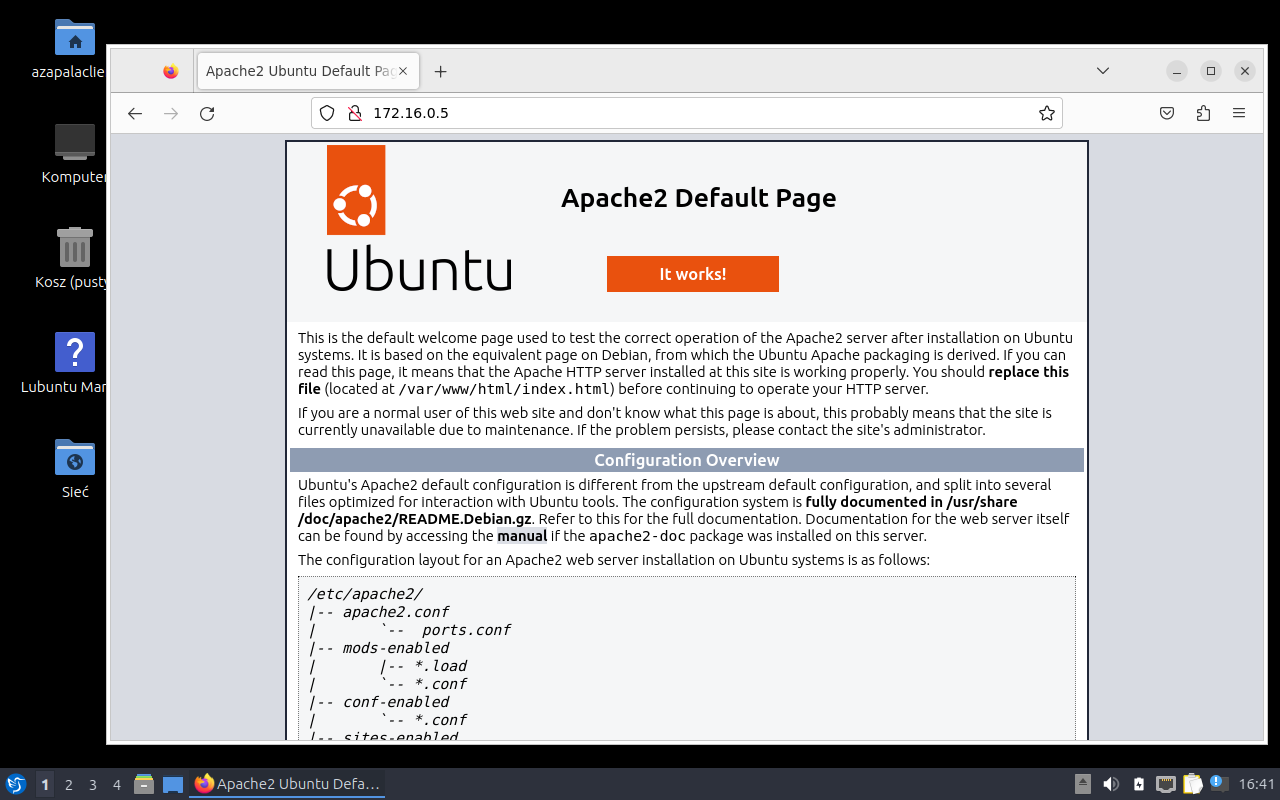The width and height of the screenshot is (1280, 800).
Task: Open the Lubuntu start menu in taskbar
Action: pos(15,784)
